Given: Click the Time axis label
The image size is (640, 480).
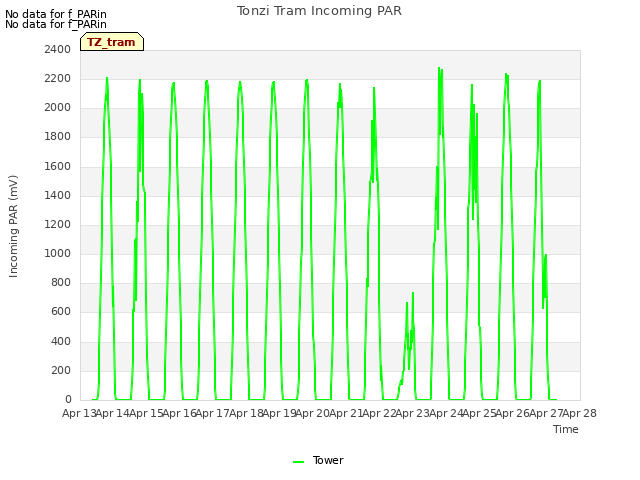Looking at the screenshot, I should click(566, 429).
